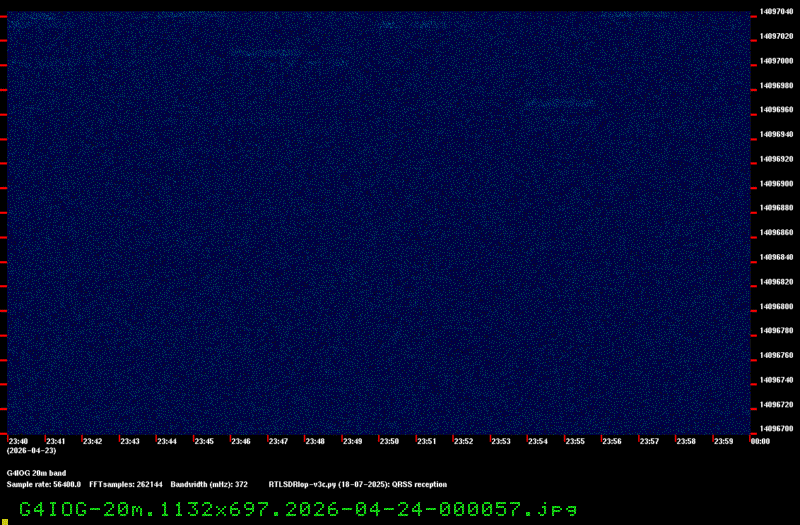
Task: Click the 14096920 frequency label
Action: (777, 159)
